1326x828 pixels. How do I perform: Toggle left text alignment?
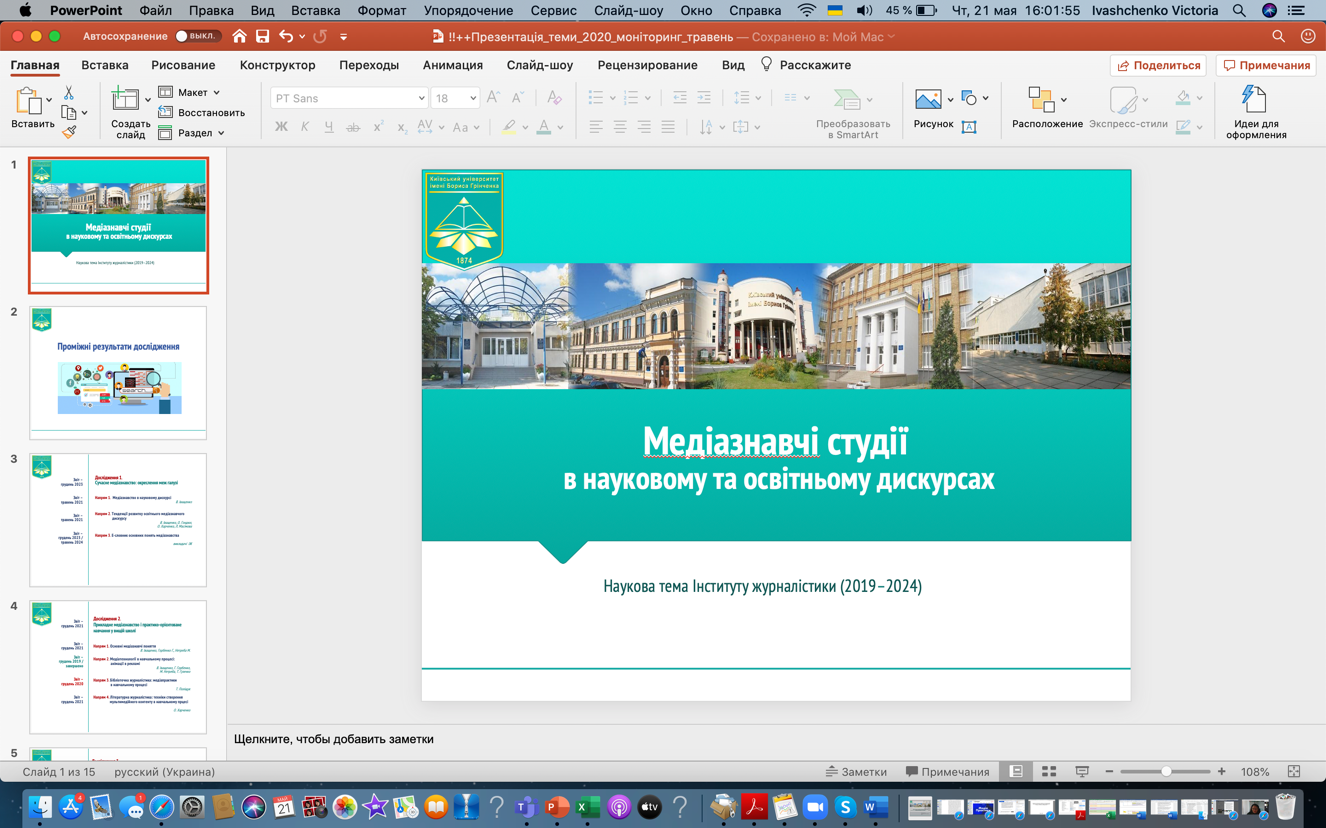pyautogui.click(x=596, y=128)
